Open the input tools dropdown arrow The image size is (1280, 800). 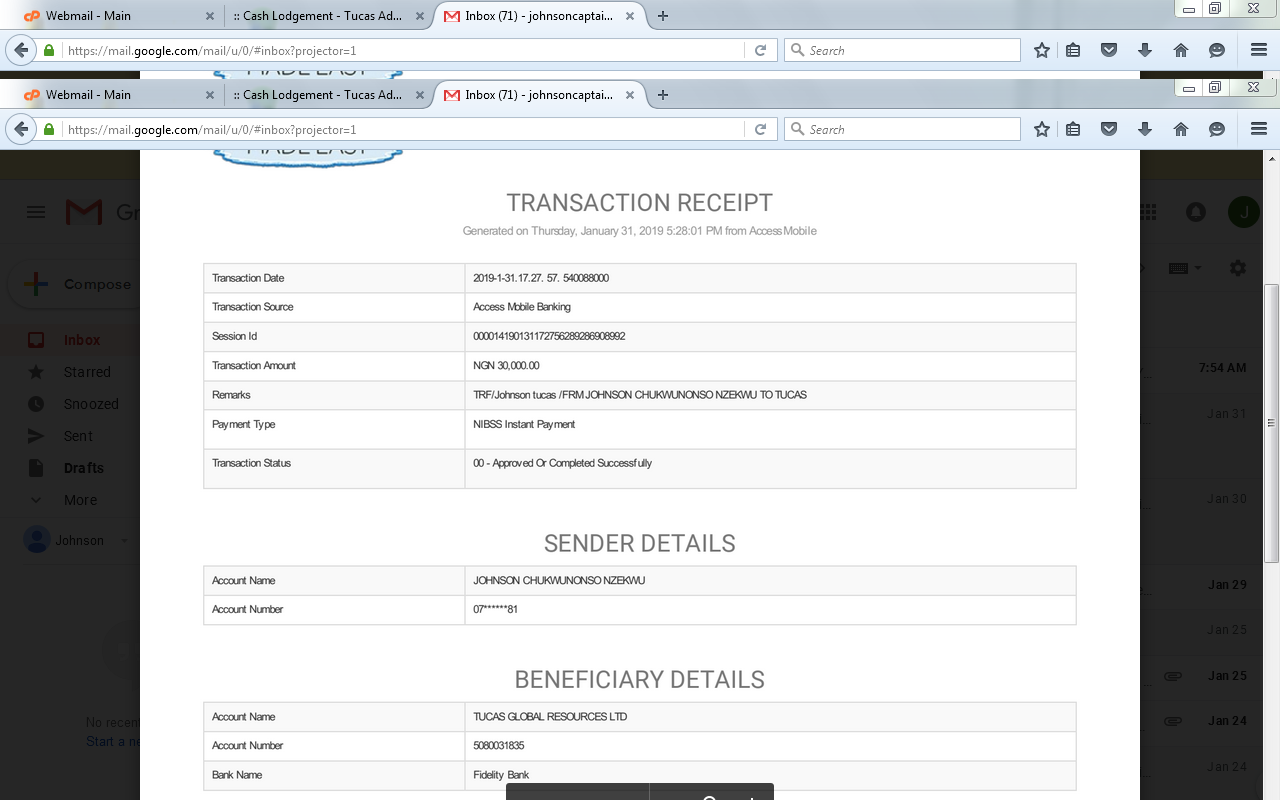pos(1198,268)
